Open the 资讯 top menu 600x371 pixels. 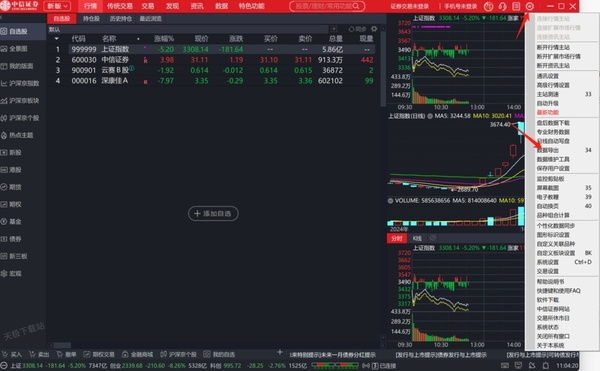[x=197, y=6]
